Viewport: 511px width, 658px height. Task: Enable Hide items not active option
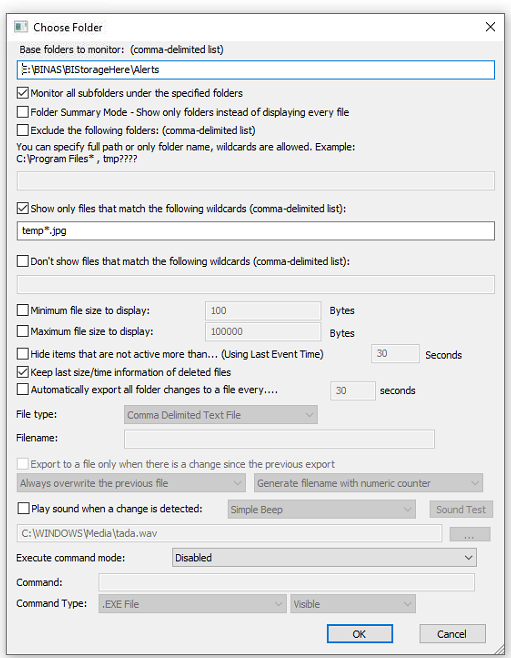[23, 354]
